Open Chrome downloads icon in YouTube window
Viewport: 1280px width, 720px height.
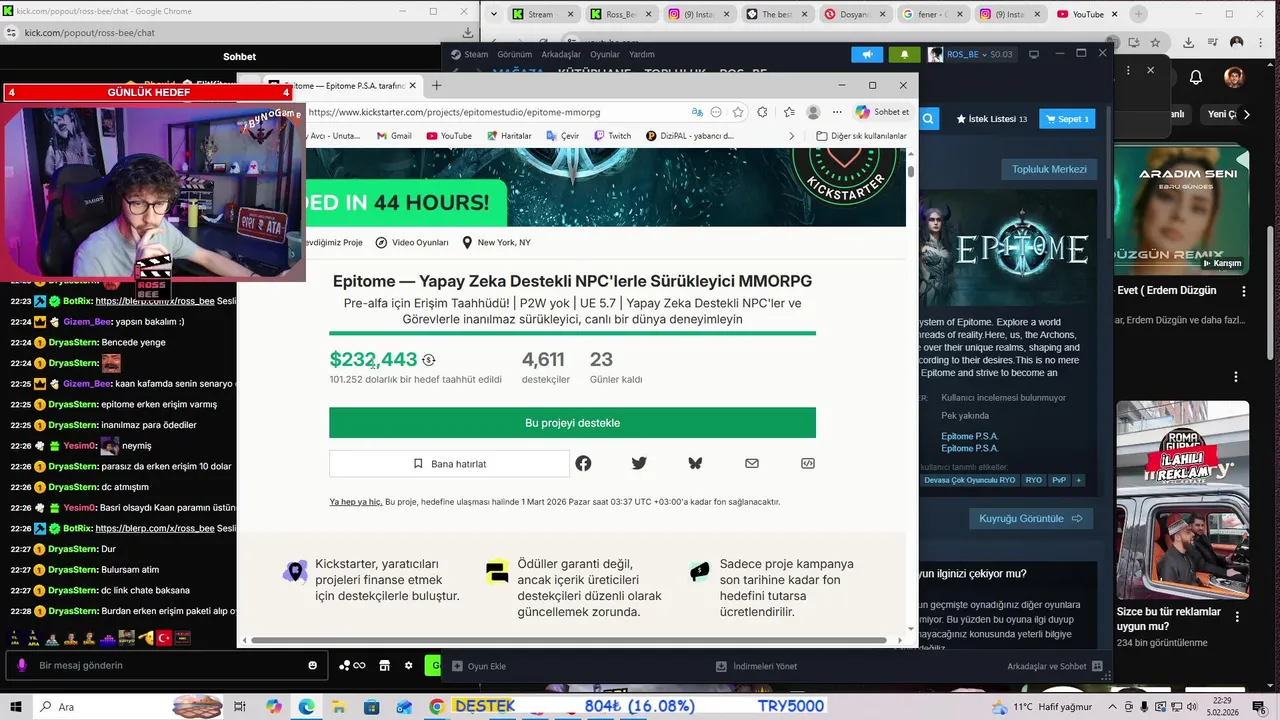1188,43
